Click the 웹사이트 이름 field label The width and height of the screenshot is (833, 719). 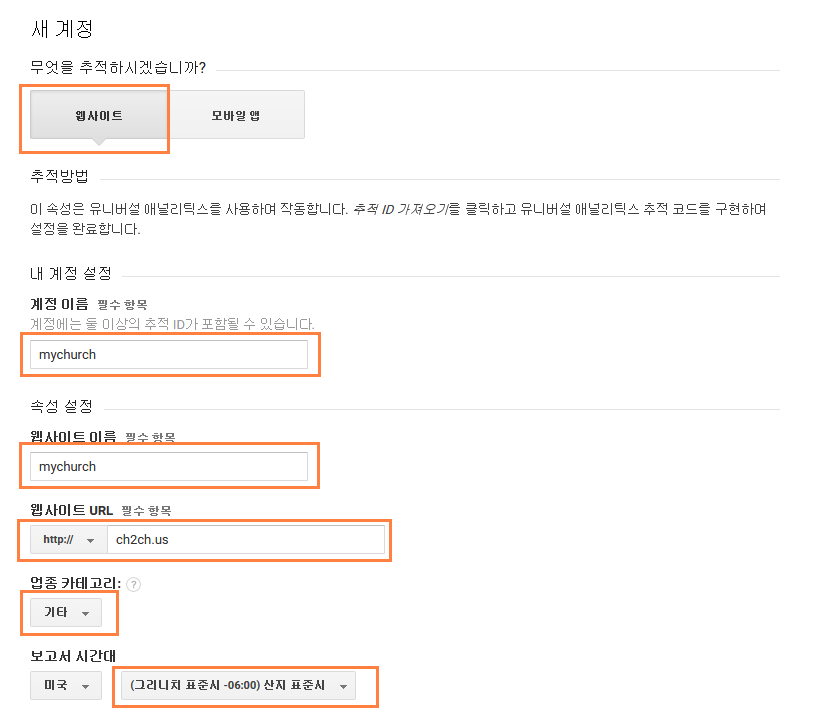(x=73, y=437)
